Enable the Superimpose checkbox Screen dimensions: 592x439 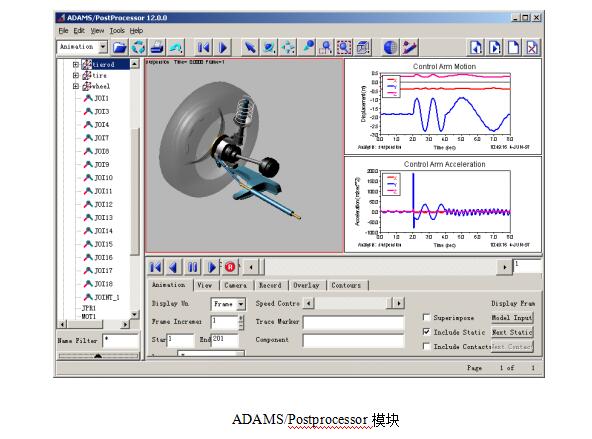[427, 317]
